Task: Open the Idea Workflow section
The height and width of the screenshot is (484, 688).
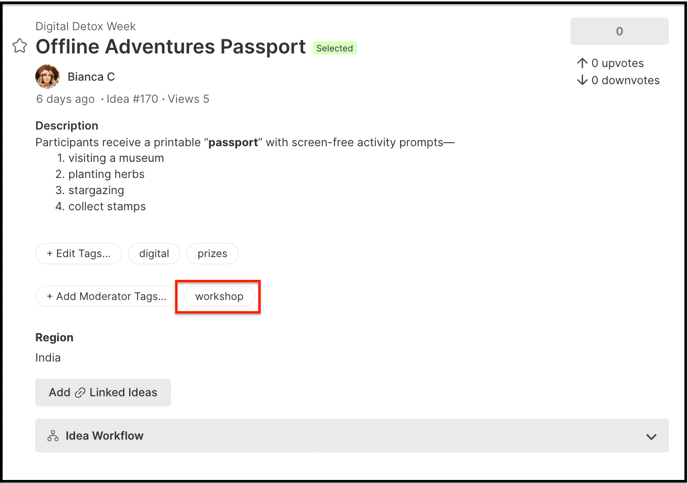Action: click(104, 436)
